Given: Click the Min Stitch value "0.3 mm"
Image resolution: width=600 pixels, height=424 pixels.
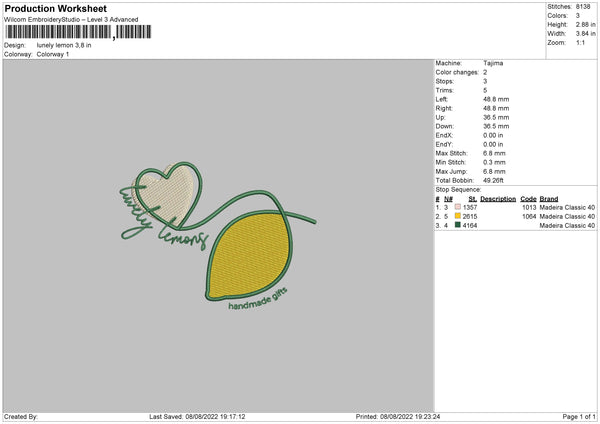Looking at the screenshot, I should [x=494, y=162].
